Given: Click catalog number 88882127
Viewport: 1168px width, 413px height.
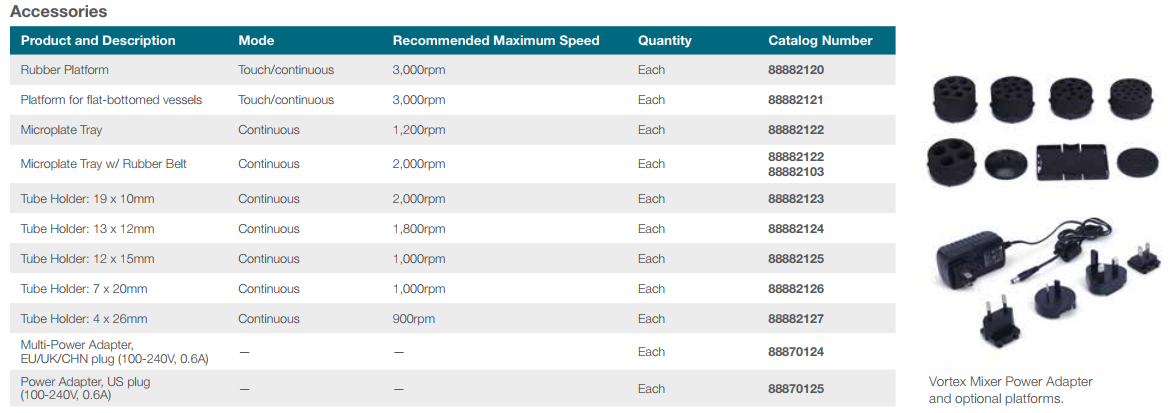Looking at the screenshot, I should coord(796,319).
